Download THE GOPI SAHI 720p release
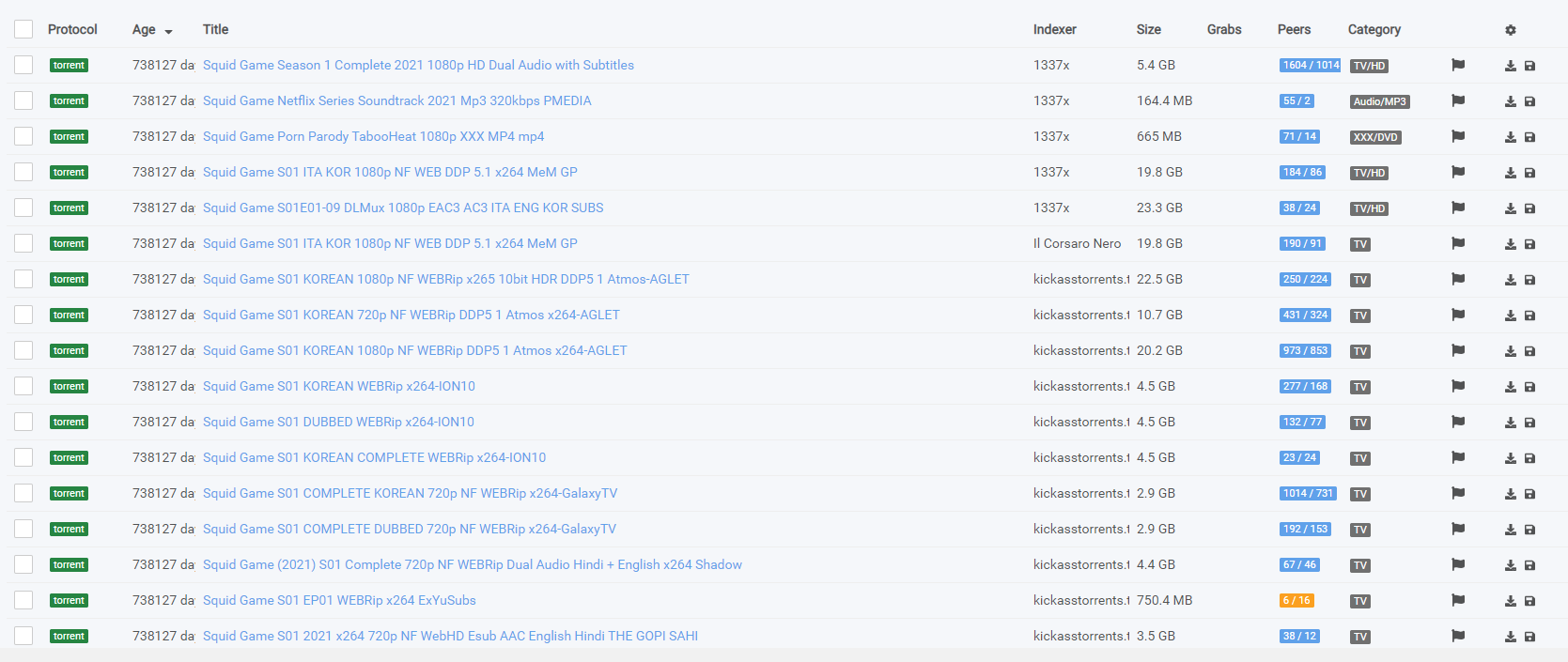Screen dimensions: 1568x662 tap(1511, 637)
